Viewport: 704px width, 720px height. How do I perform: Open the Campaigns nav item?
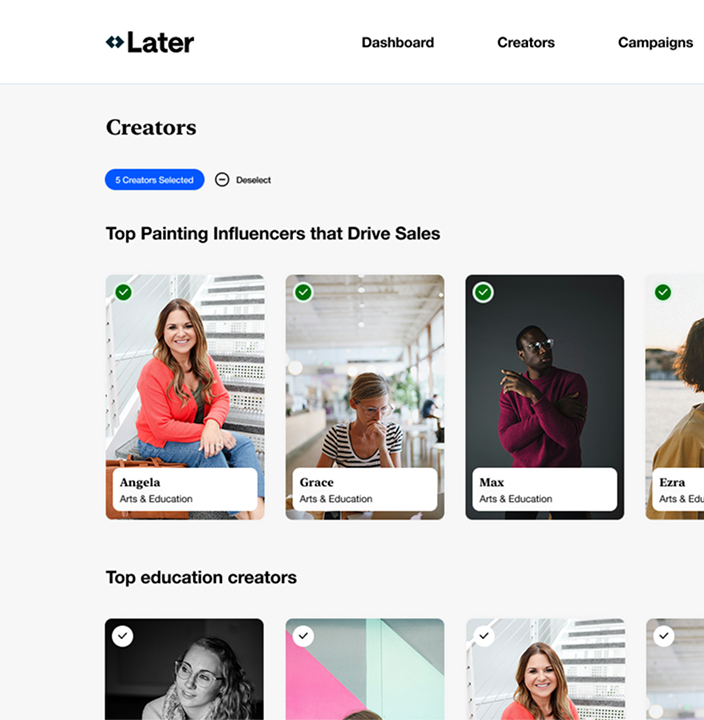click(655, 42)
